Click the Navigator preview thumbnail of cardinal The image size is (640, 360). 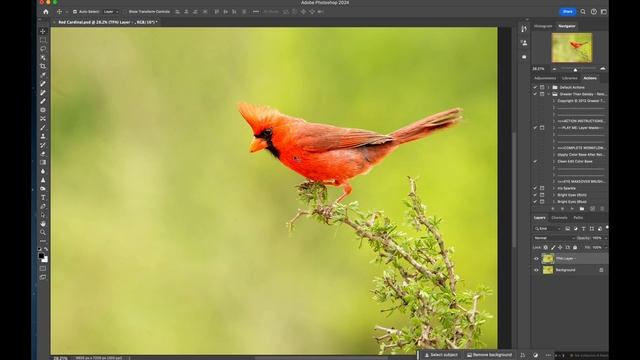(571, 48)
